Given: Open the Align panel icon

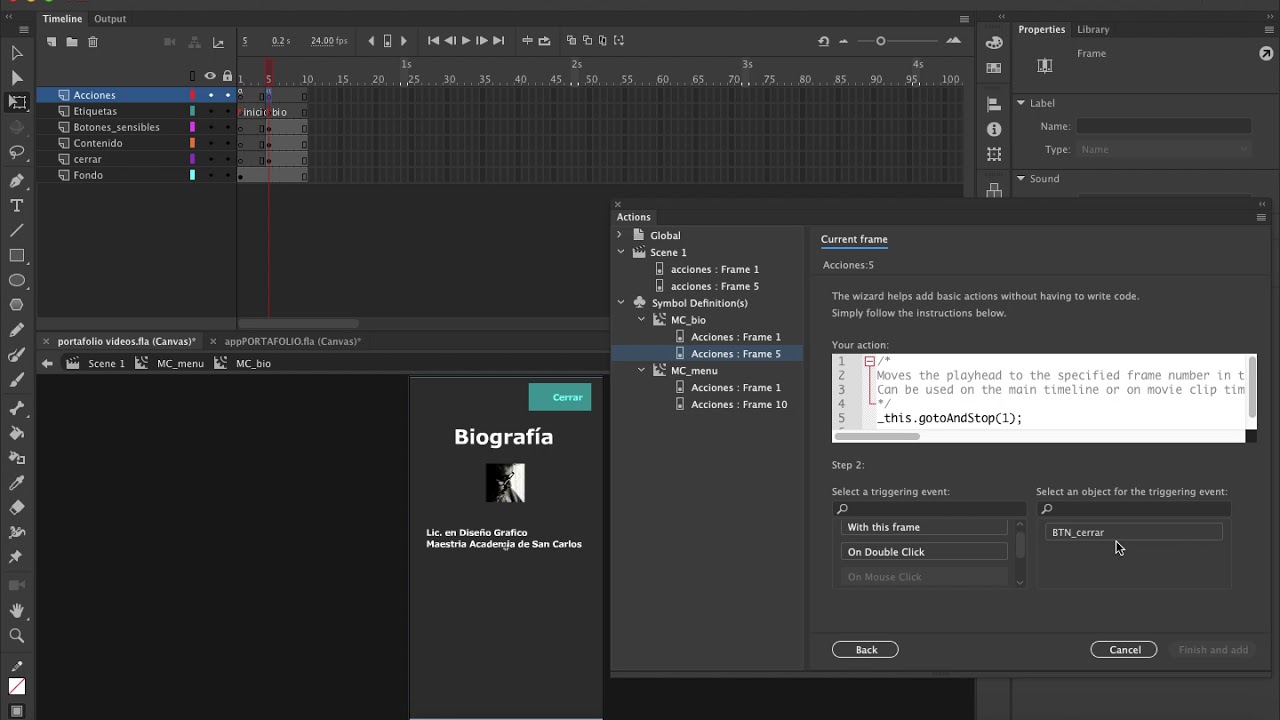Looking at the screenshot, I should point(994,104).
